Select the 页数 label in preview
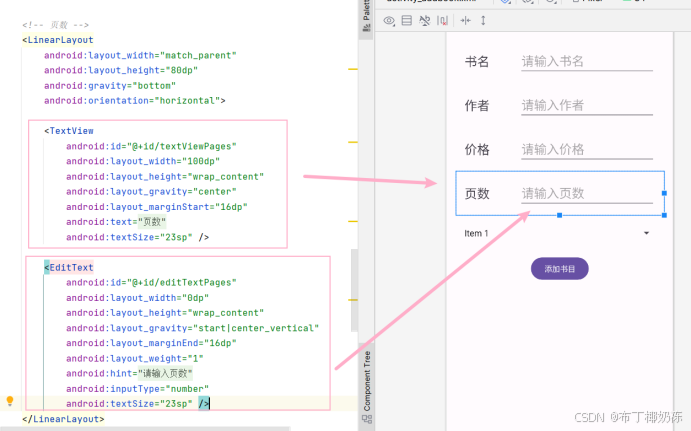 pos(477,194)
